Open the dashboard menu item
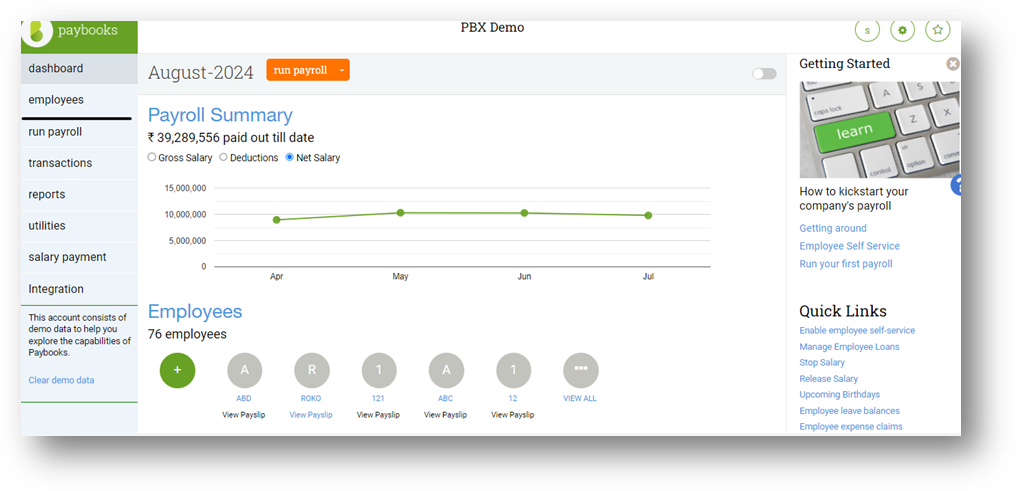 [x=79, y=68]
